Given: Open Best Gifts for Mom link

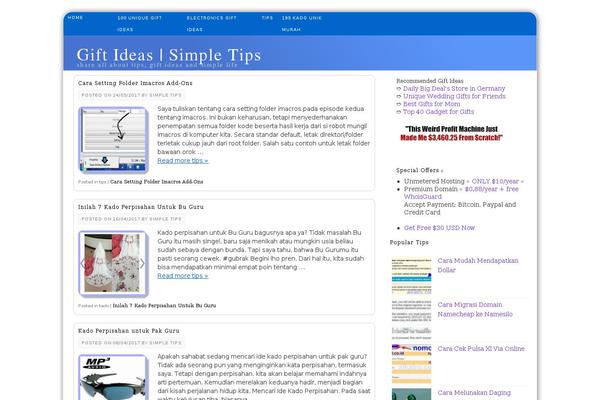Looking at the screenshot, I should coord(432,104).
